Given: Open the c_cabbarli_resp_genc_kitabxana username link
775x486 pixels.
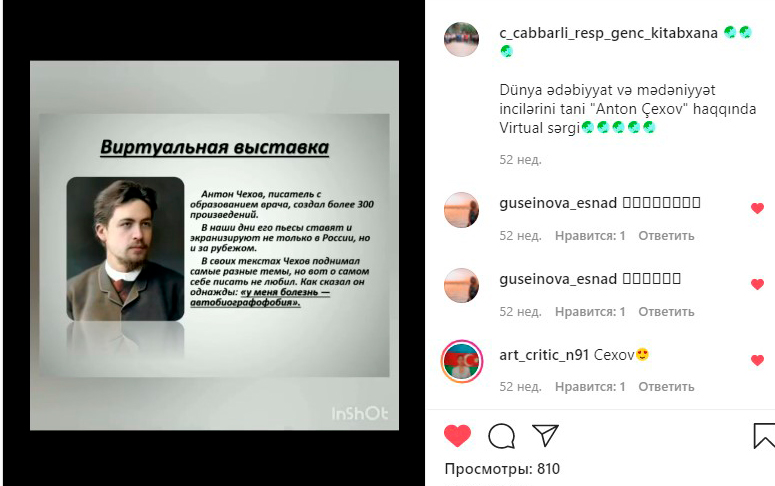Looking at the screenshot, I should click(608, 33).
